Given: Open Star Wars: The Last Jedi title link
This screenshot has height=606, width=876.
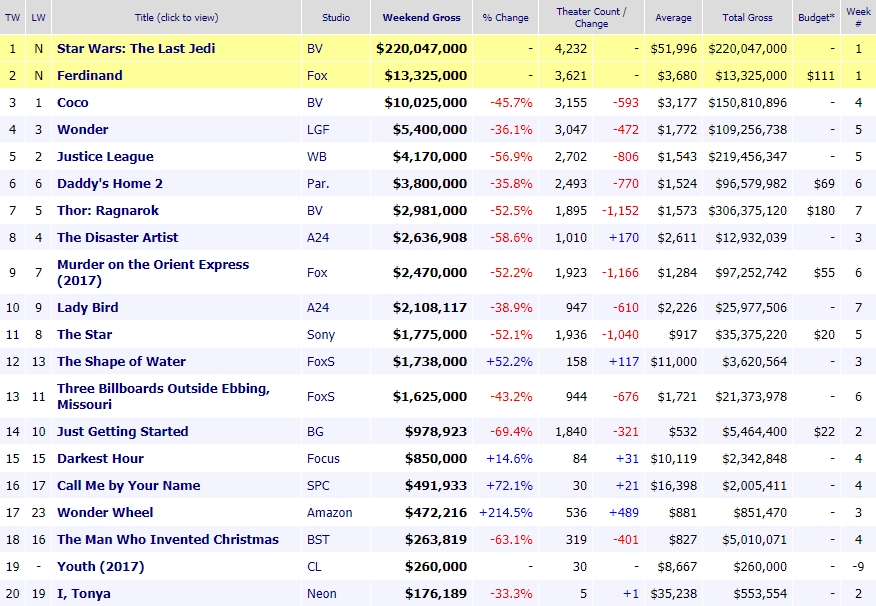Looking at the screenshot, I should tap(136, 49).
